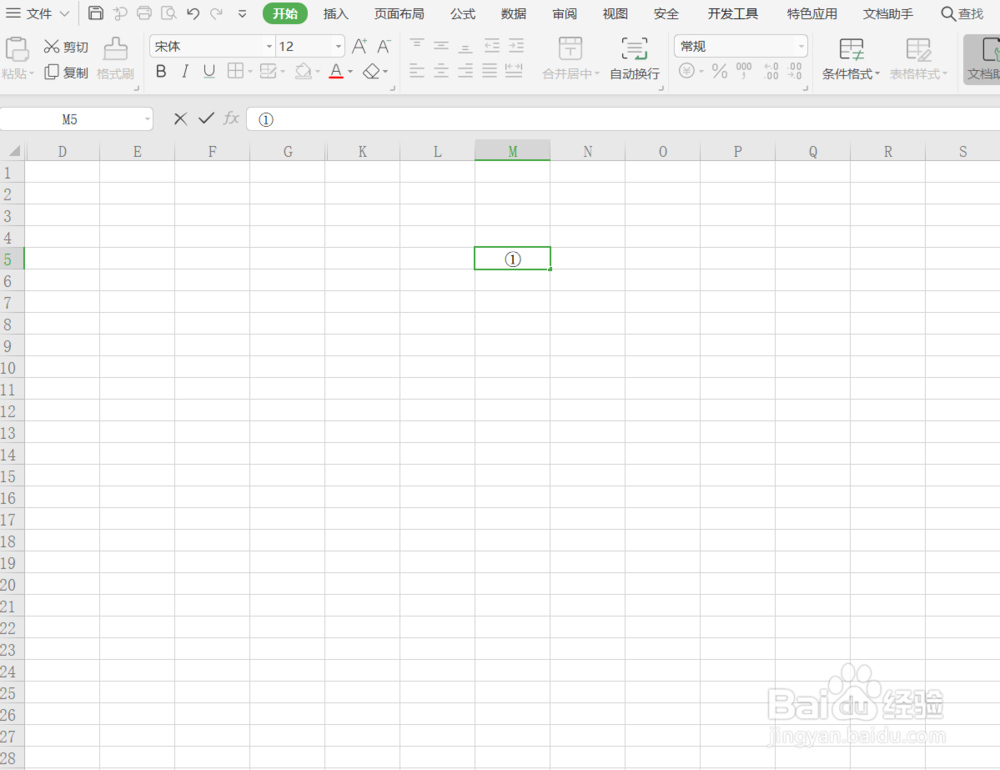The width and height of the screenshot is (1000, 770).
Task: Click the 复制 copy button
Action: tap(66, 73)
